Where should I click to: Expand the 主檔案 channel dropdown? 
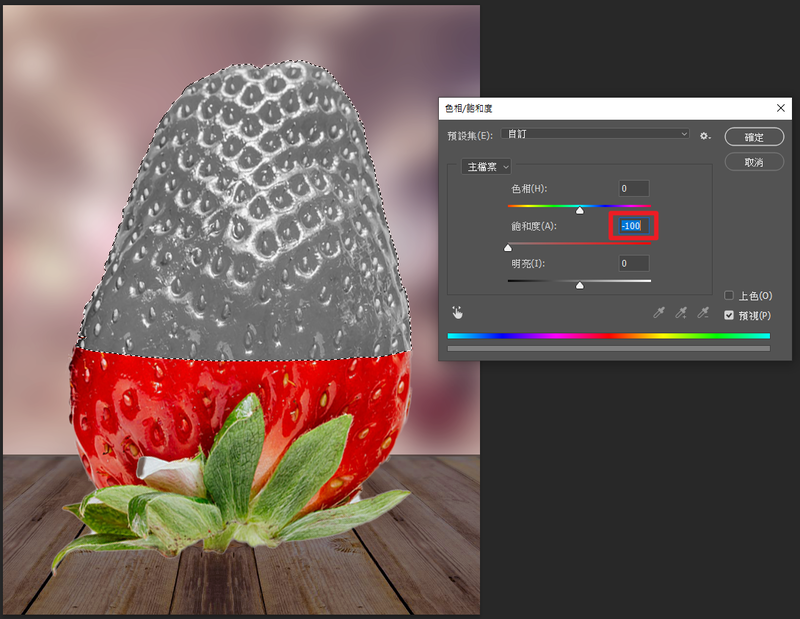pyautogui.click(x=486, y=167)
